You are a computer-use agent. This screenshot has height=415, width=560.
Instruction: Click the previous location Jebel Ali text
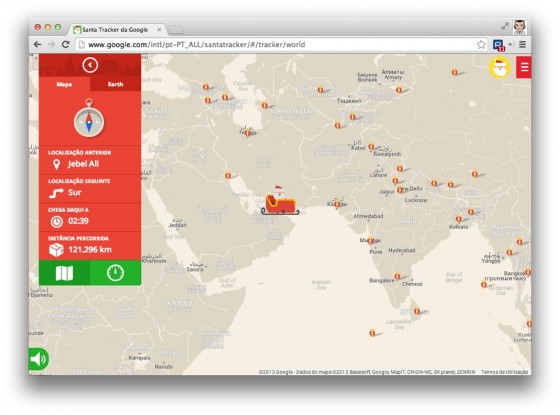[83, 164]
